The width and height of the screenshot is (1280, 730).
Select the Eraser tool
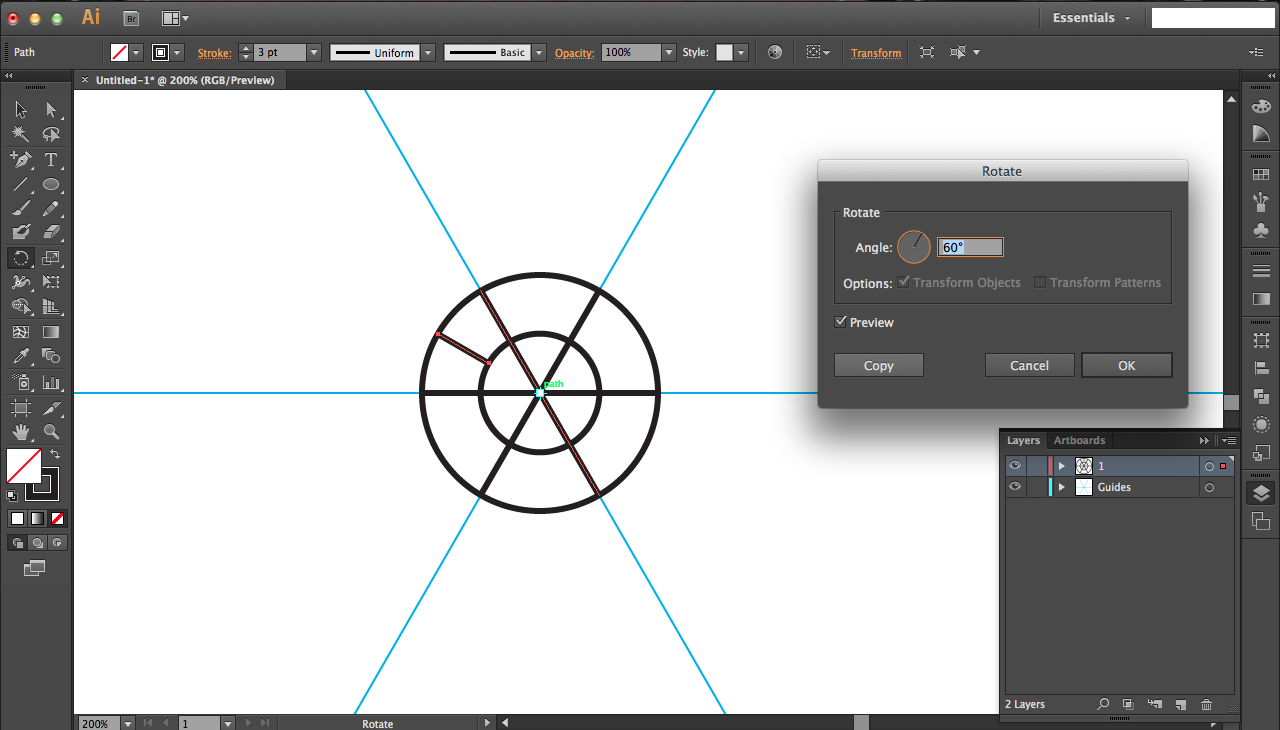[x=51, y=232]
